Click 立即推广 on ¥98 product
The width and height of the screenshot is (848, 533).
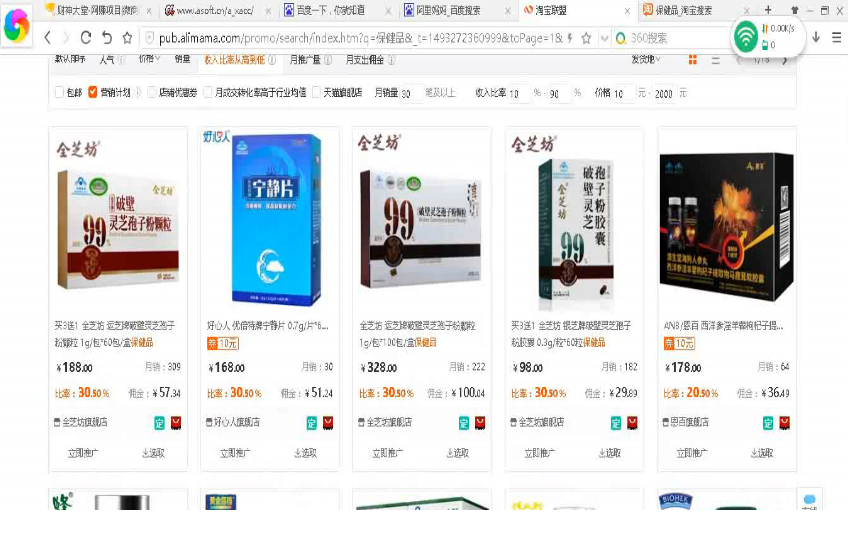(x=539, y=453)
